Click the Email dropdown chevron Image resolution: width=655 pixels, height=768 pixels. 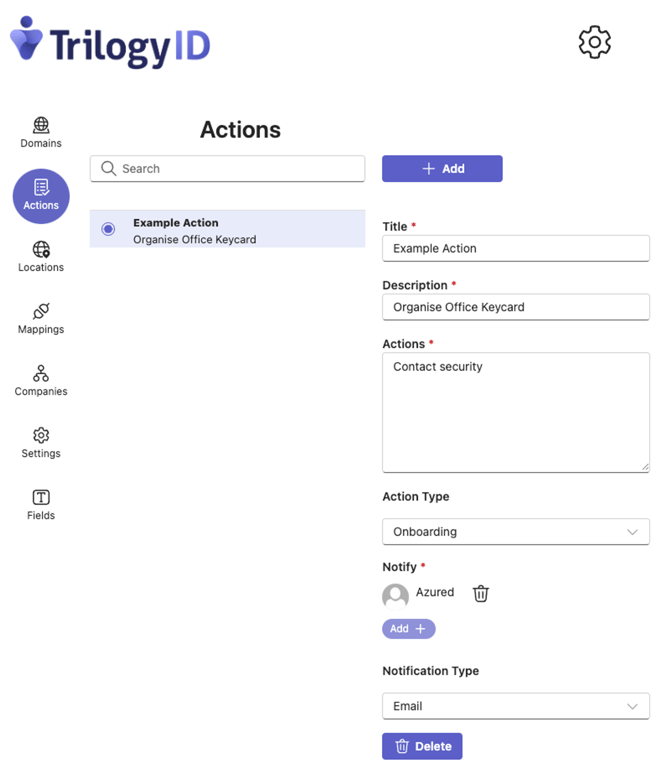[632, 706]
